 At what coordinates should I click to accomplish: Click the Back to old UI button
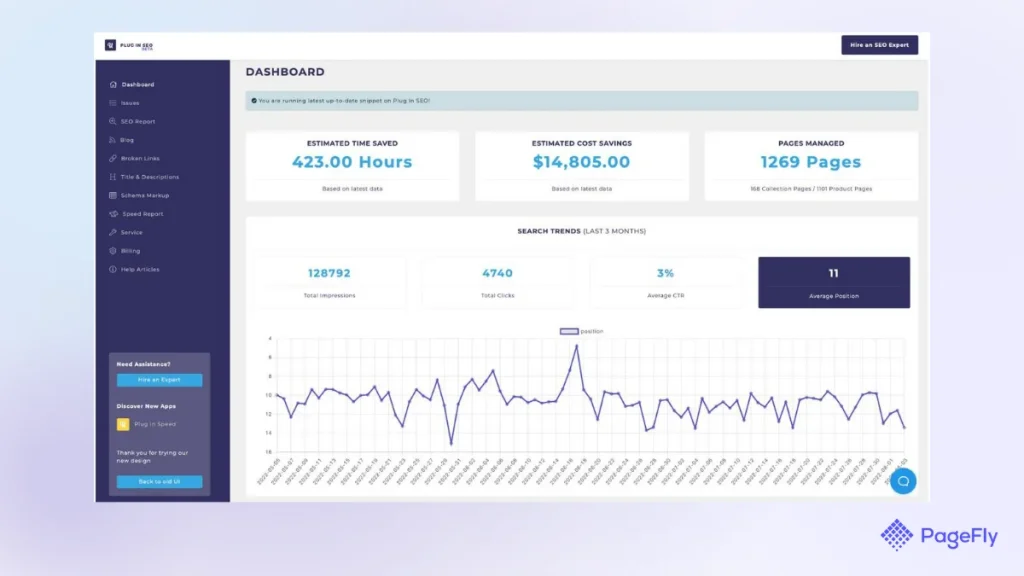tap(159, 481)
